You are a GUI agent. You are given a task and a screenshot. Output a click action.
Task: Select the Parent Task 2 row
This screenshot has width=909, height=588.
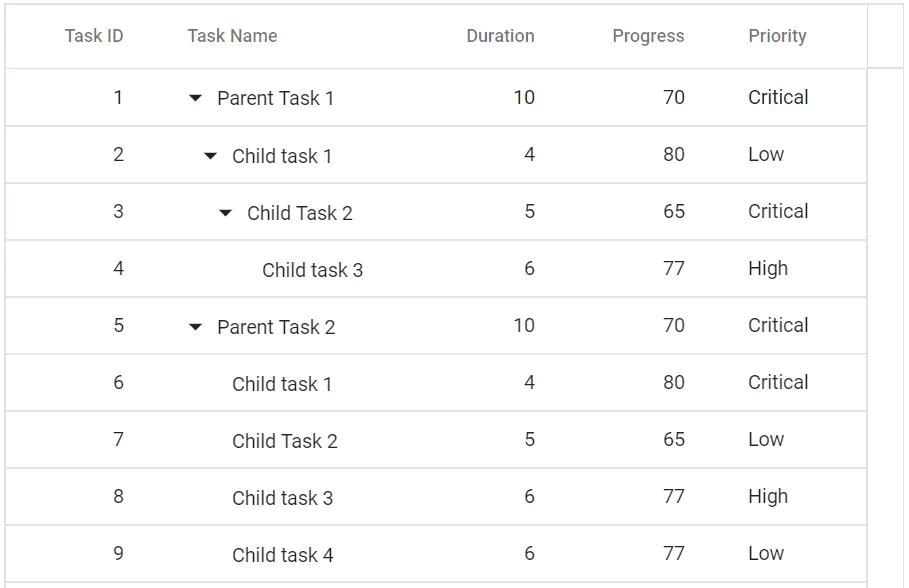click(276, 326)
